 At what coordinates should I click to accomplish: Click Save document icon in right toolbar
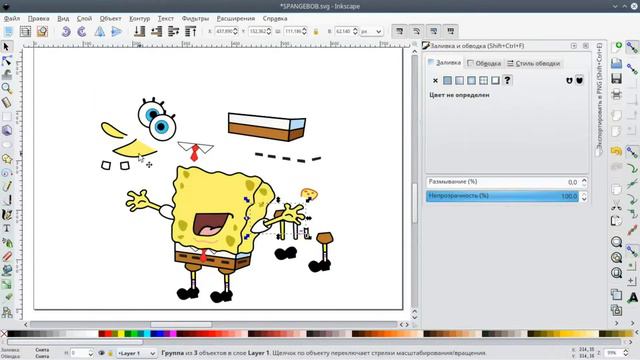(x=616, y=78)
